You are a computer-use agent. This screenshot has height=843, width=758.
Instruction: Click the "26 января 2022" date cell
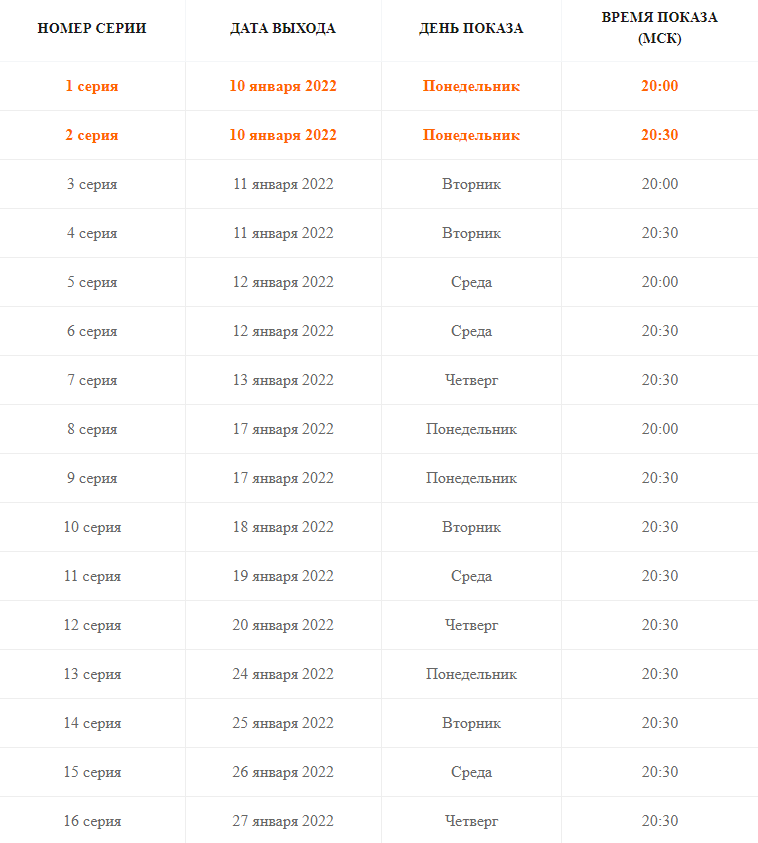coord(283,772)
